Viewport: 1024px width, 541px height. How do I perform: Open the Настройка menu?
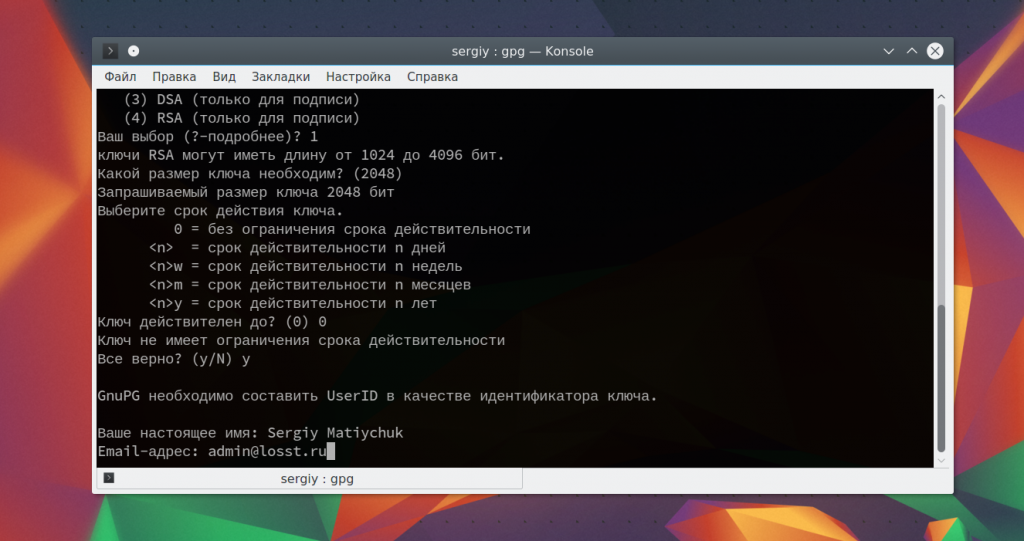click(358, 77)
